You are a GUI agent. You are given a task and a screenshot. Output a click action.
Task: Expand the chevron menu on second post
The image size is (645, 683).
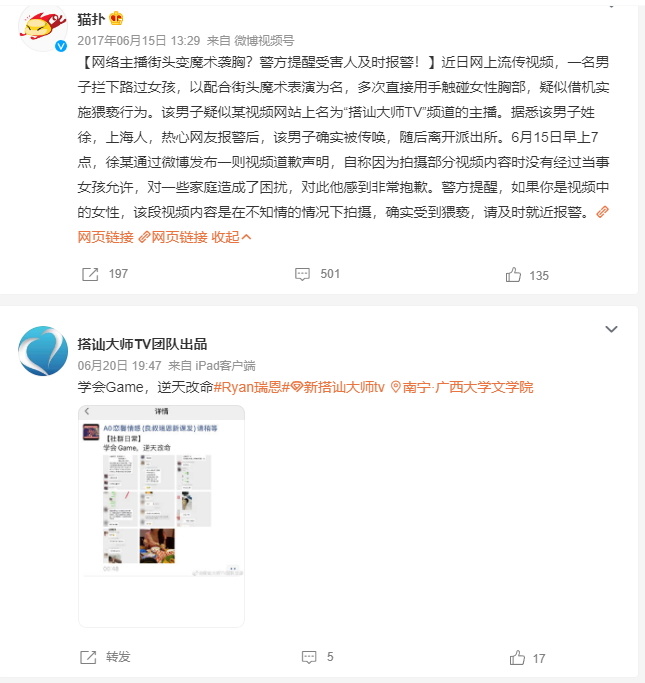pyautogui.click(x=611, y=329)
